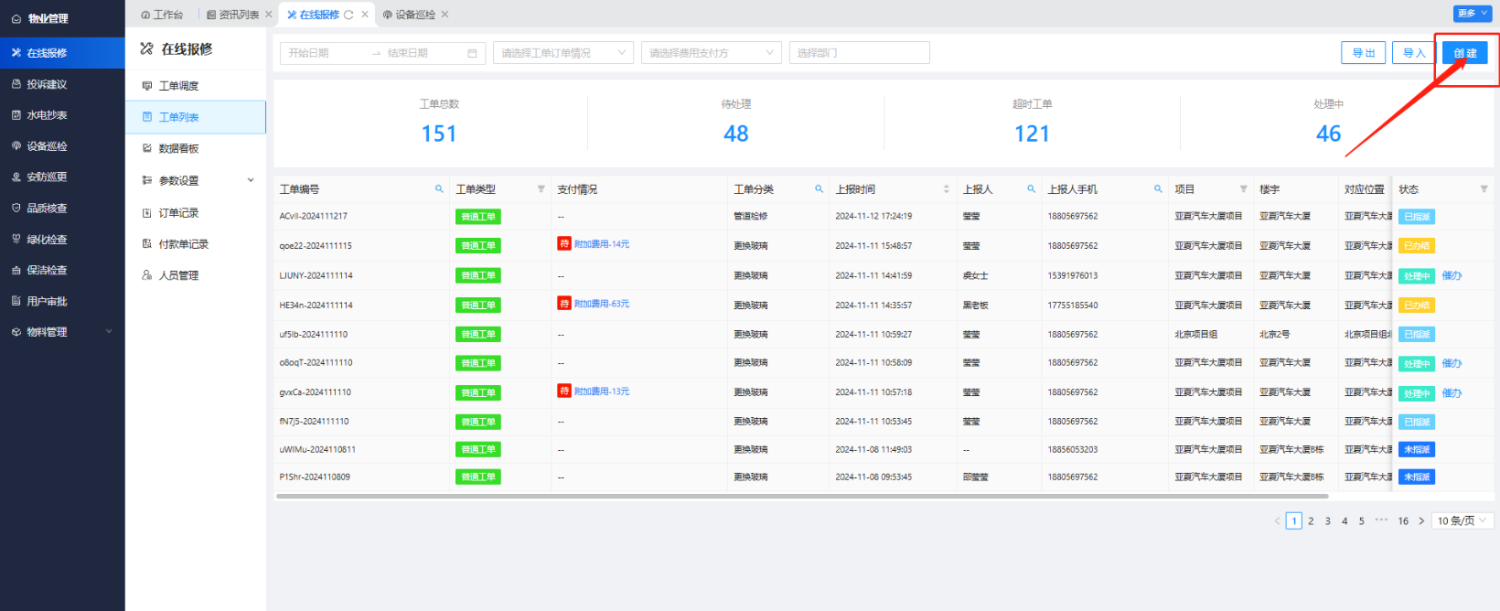The height and width of the screenshot is (611, 1500).
Task: Open 用户审批 in the dark sidebar
Action: [x=47, y=301]
